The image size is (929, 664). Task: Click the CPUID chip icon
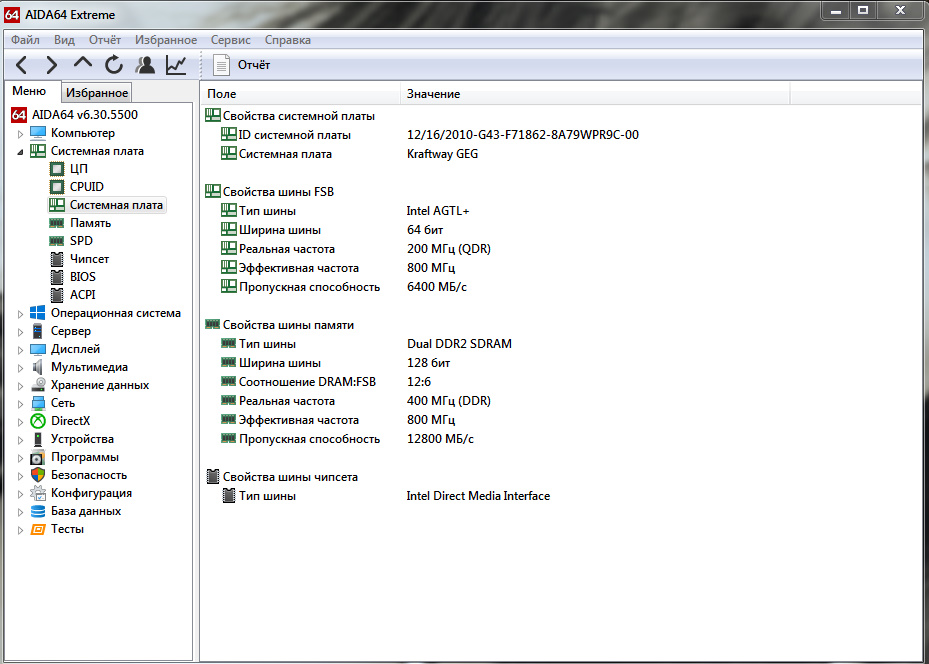click(57, 187)
